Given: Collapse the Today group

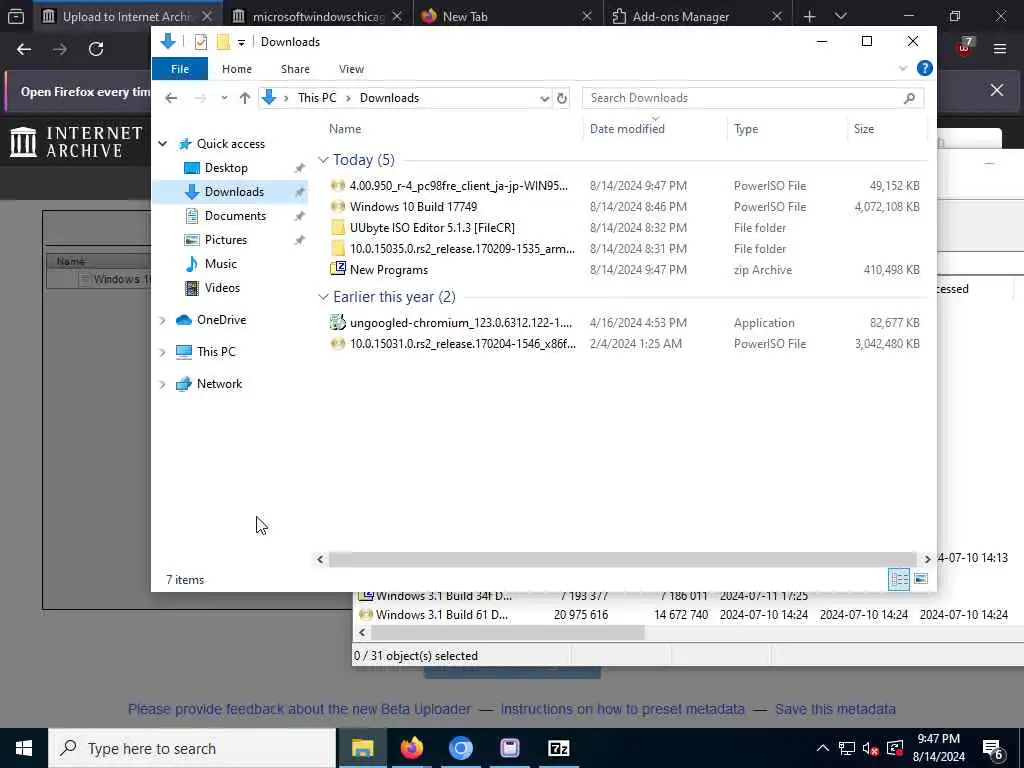Looking at the screenshot, I should click(323, 160).
